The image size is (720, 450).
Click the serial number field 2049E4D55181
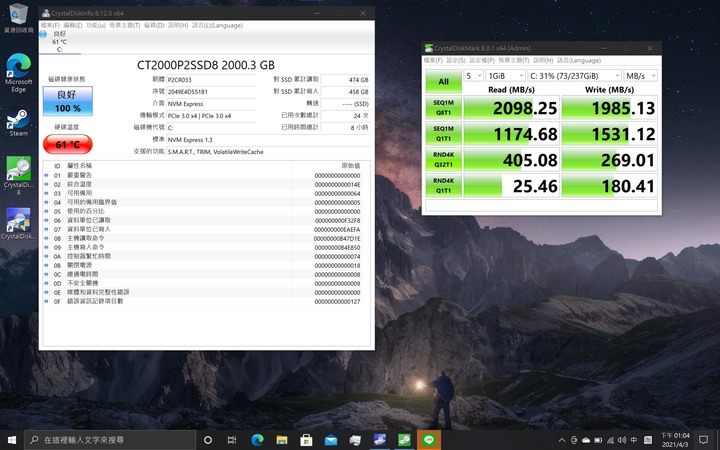(x=211, y=91)
